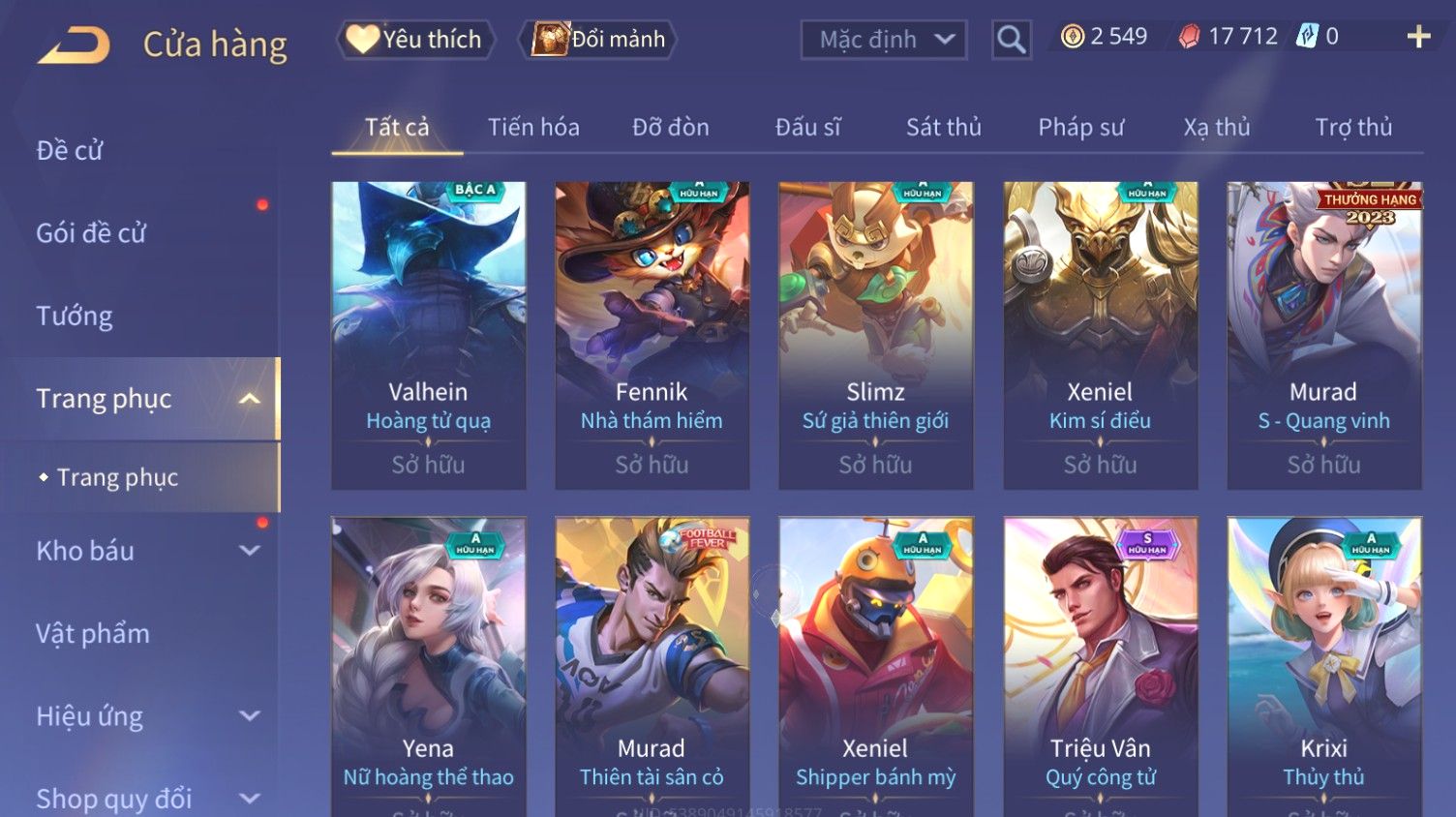The height and width of the screenshot is (817, 1456).
Task: Open the search magnifier icon
Action: coord(1011,40)
